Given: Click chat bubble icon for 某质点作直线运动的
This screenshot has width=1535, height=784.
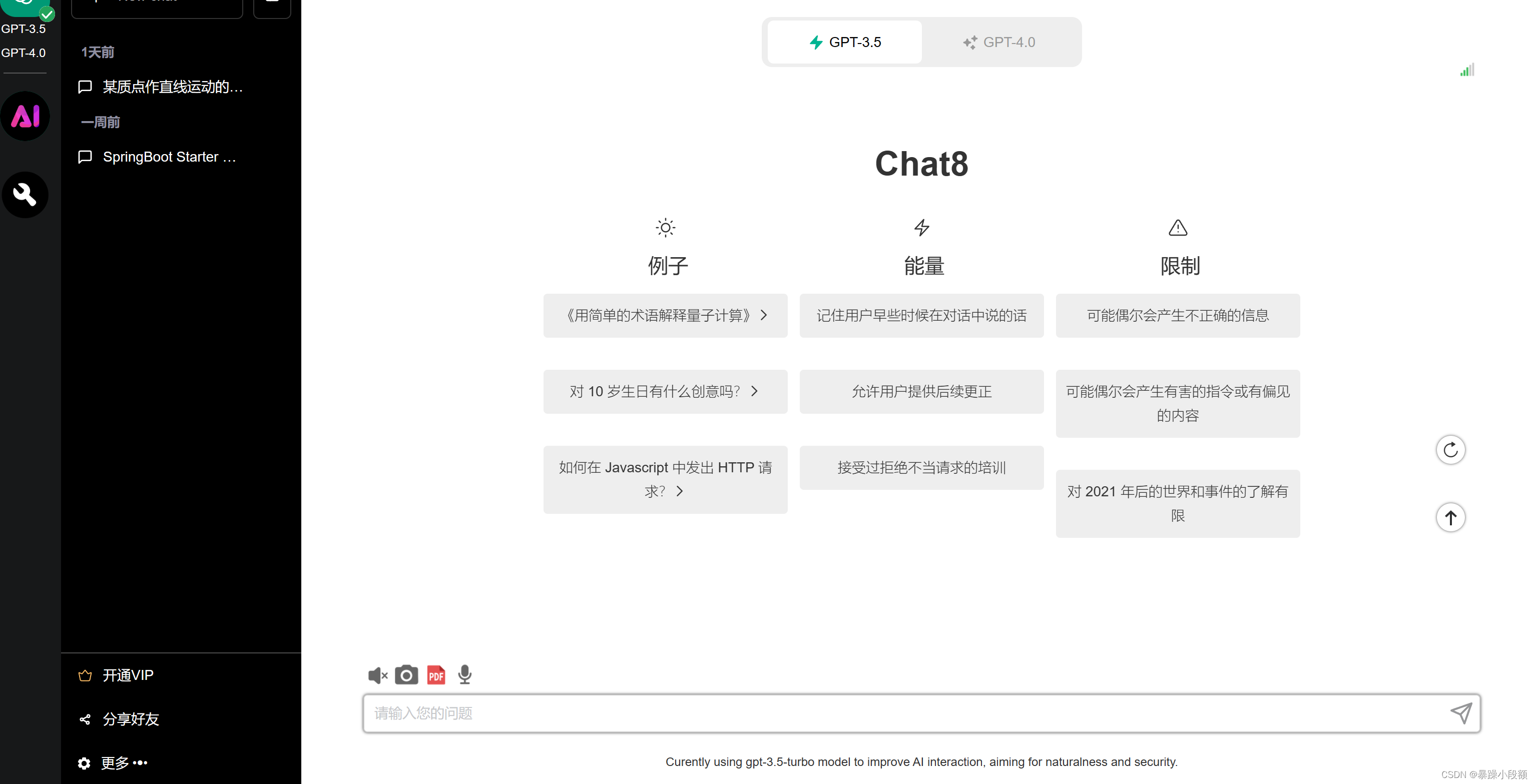Looking at the screenshot, I should point(85,87).
